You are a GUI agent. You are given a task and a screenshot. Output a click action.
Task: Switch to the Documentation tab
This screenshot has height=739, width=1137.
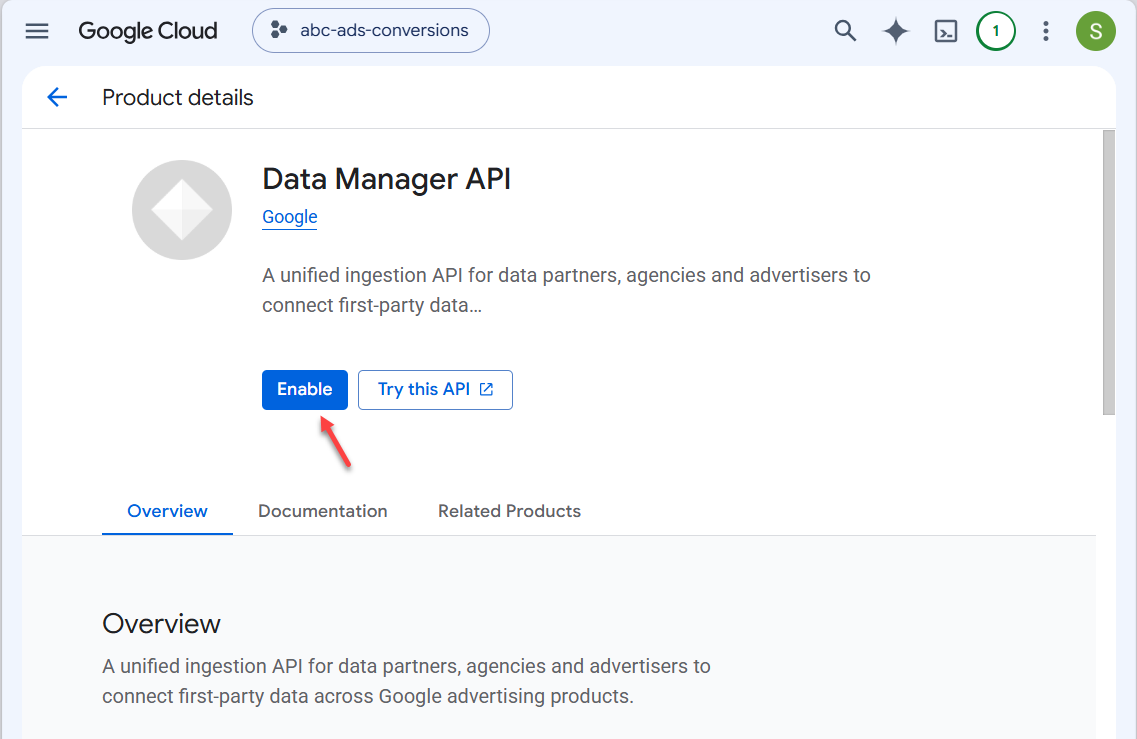pos(323,511)
